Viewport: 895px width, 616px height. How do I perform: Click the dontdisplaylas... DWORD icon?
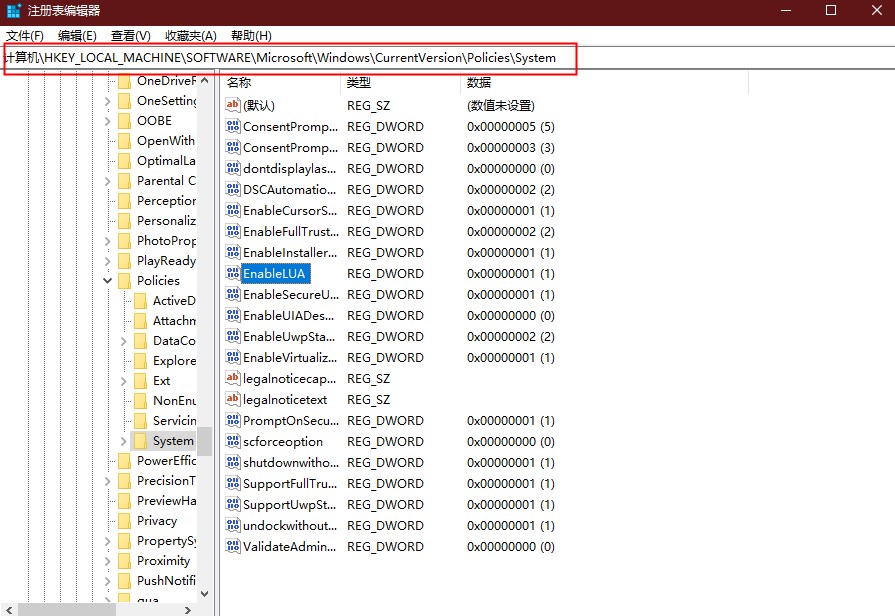(232, 168)
